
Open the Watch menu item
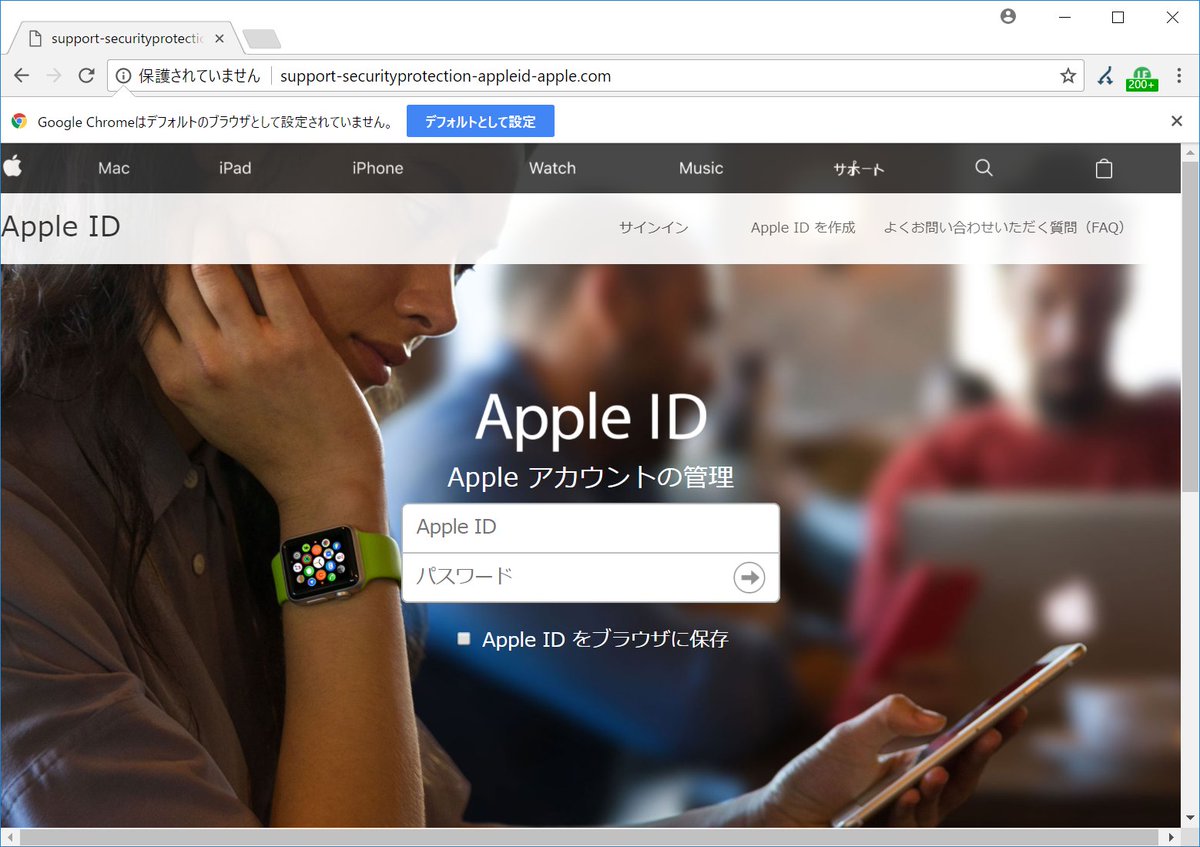click(552, 168)
